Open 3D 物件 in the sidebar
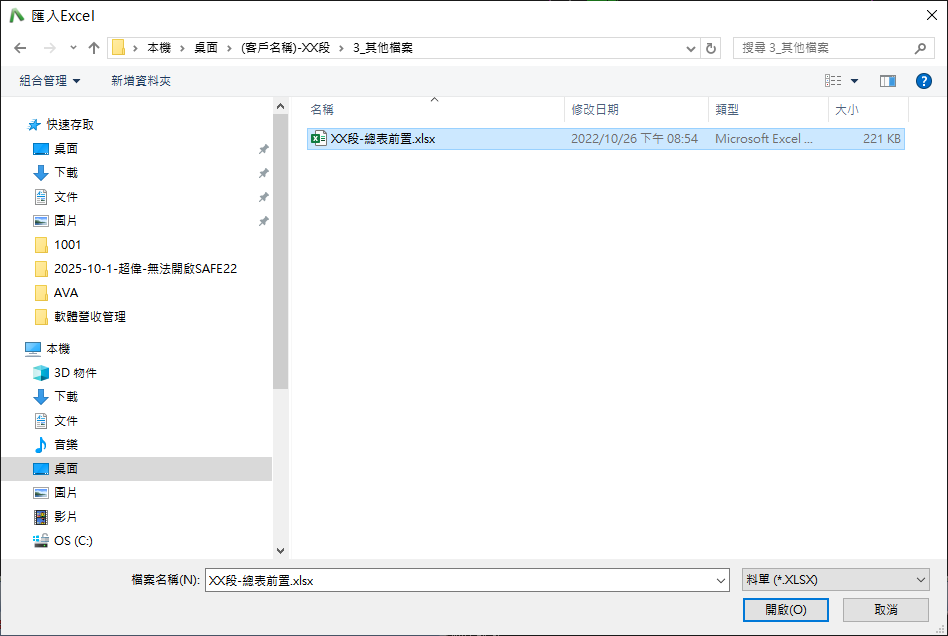This screenshot has height=636, width=948. pos(75,373)
